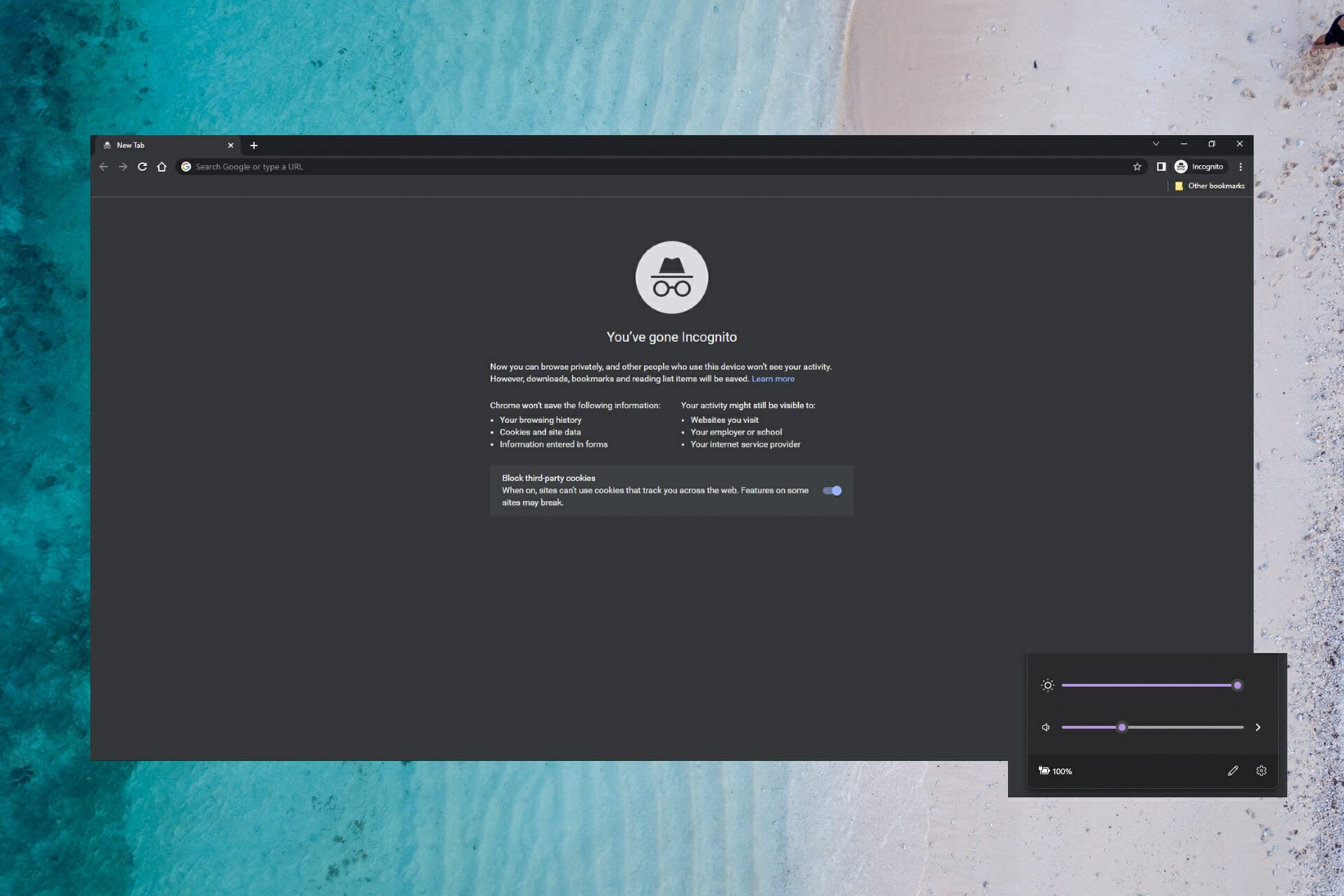1344x896 pixels.
Task: Toggle Block third-party cookies switch
Action: coord(832,491)
